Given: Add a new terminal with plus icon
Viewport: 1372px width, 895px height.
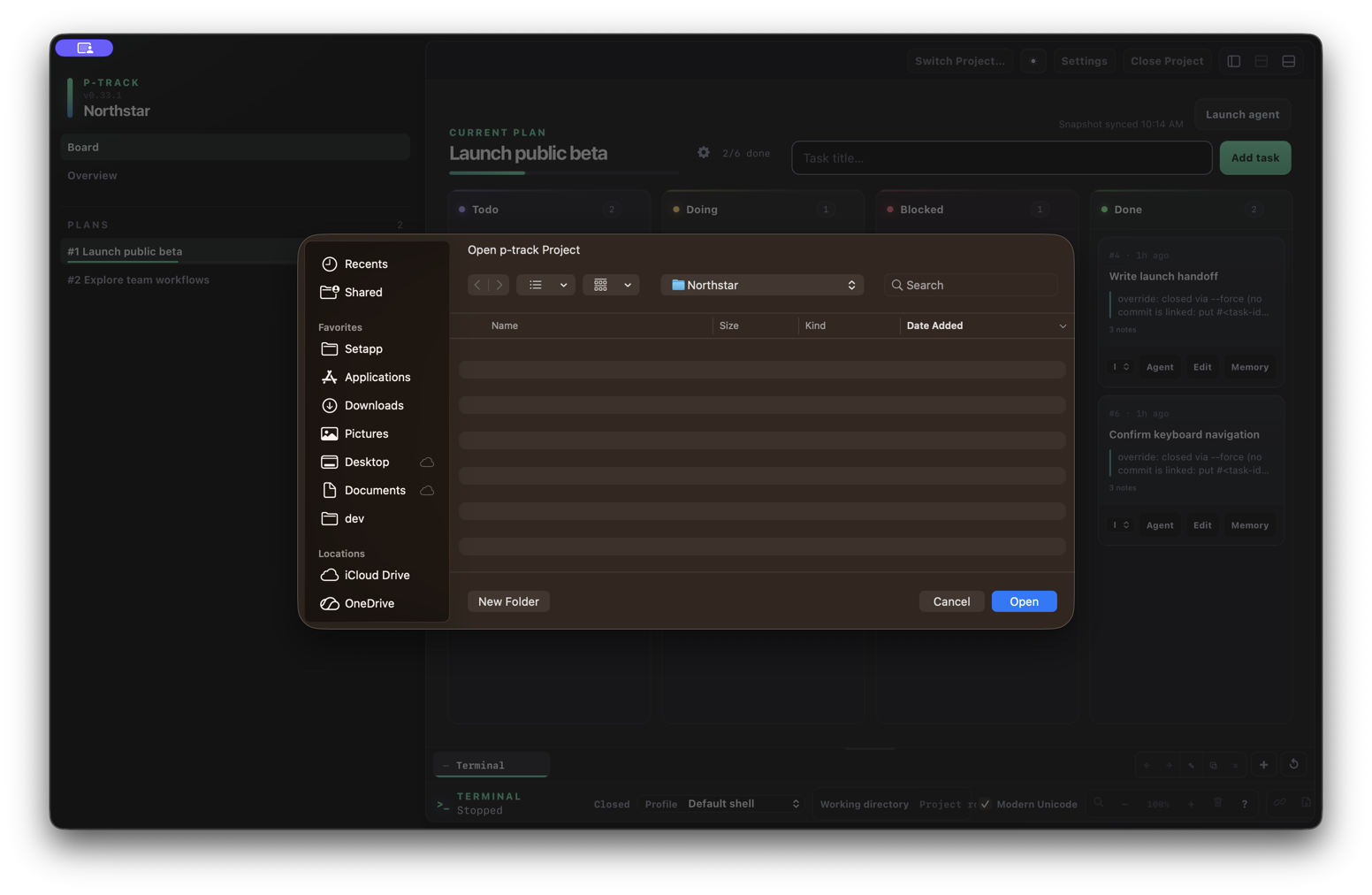Looking at the screenshot, I should 1264,765.
